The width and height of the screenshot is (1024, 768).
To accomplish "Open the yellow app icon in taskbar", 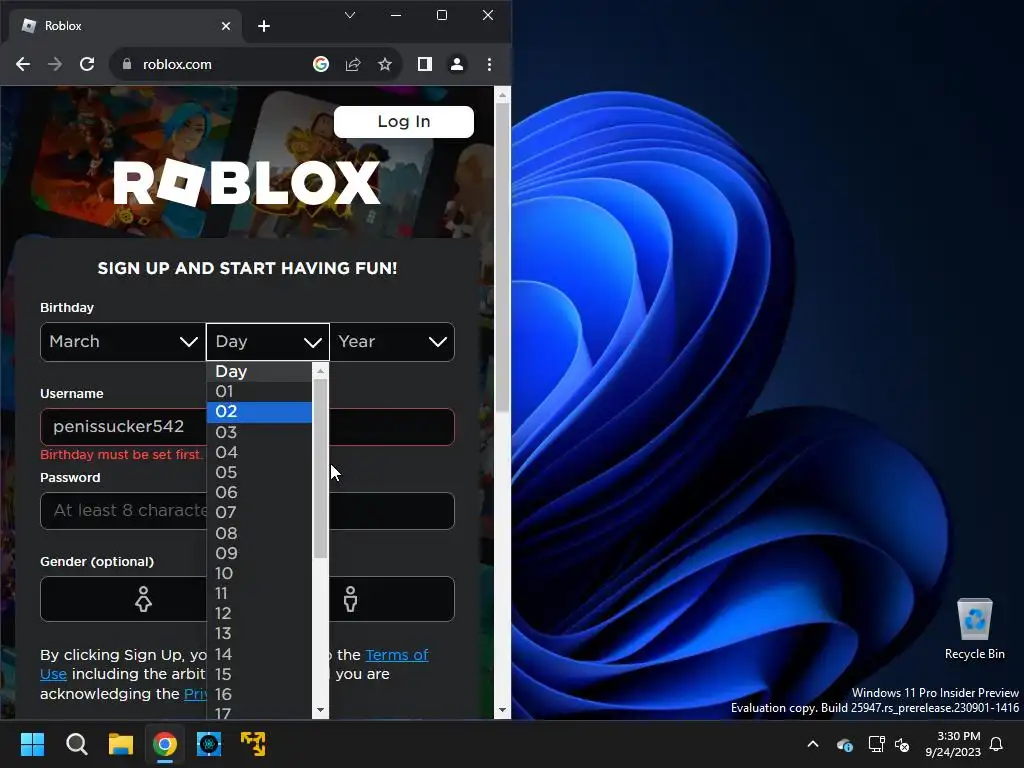I will (x=253, y=744).
